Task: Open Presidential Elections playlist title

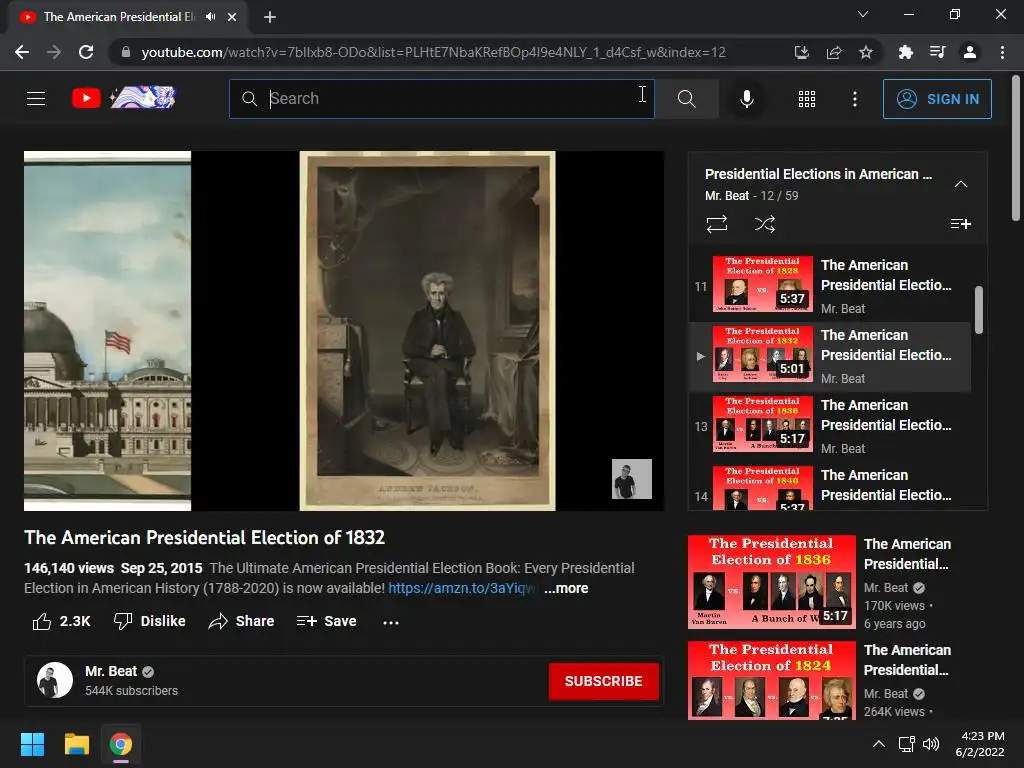Action: pos(818,174)
